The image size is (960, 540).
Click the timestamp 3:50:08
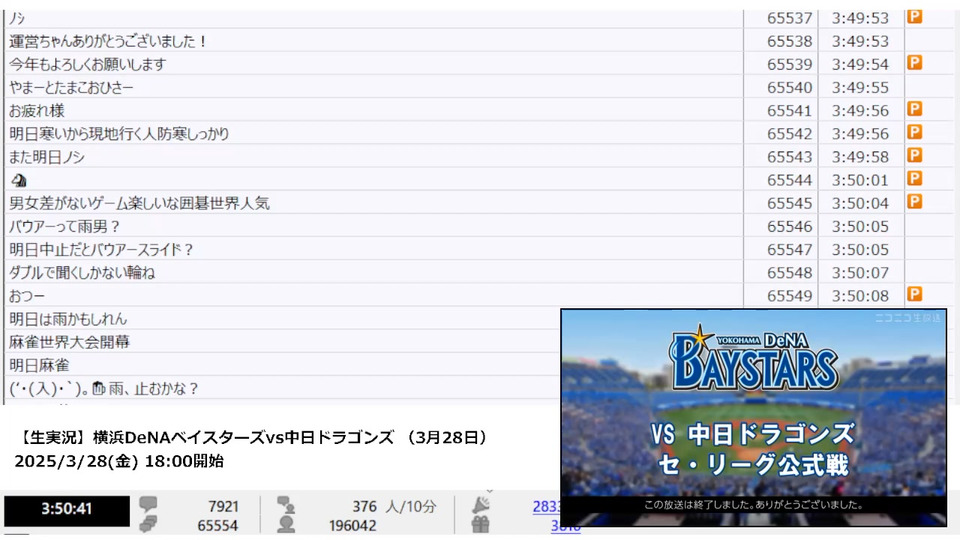860,296
